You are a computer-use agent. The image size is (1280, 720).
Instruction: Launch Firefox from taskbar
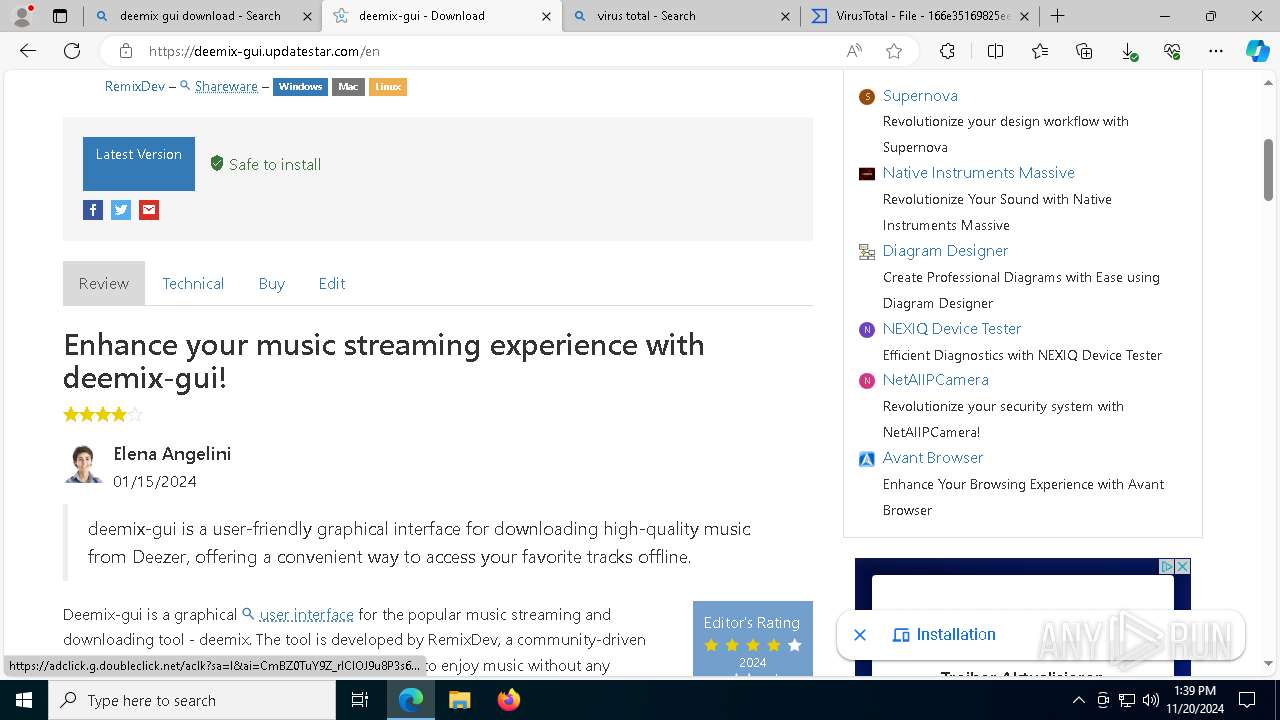508,700
